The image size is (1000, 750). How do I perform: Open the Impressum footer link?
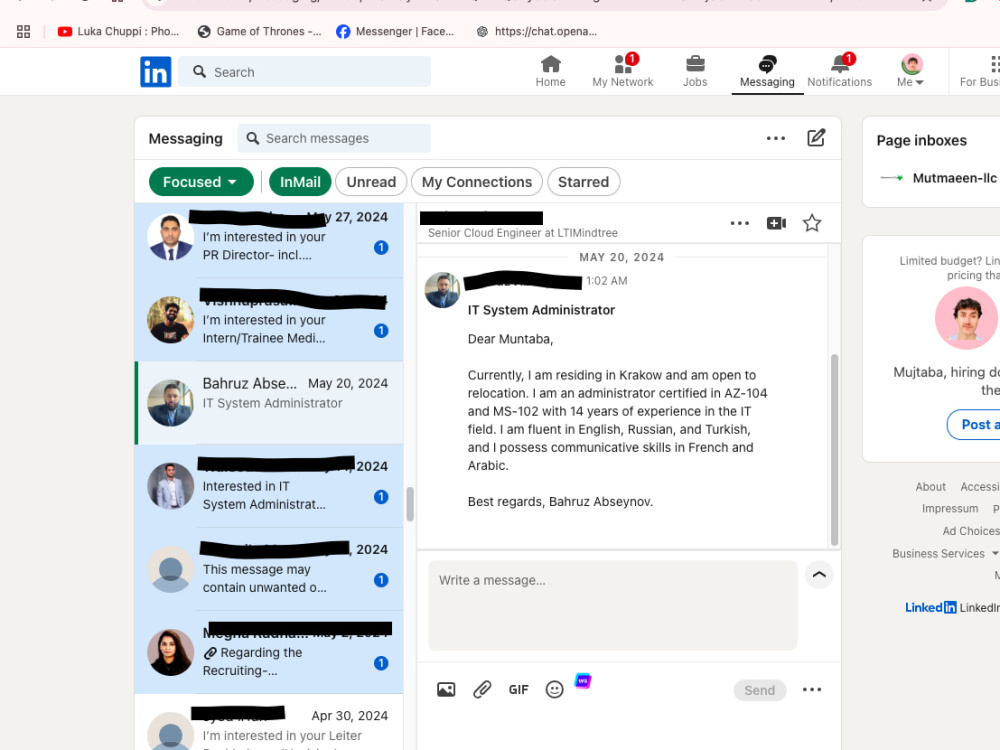[950, 508]
